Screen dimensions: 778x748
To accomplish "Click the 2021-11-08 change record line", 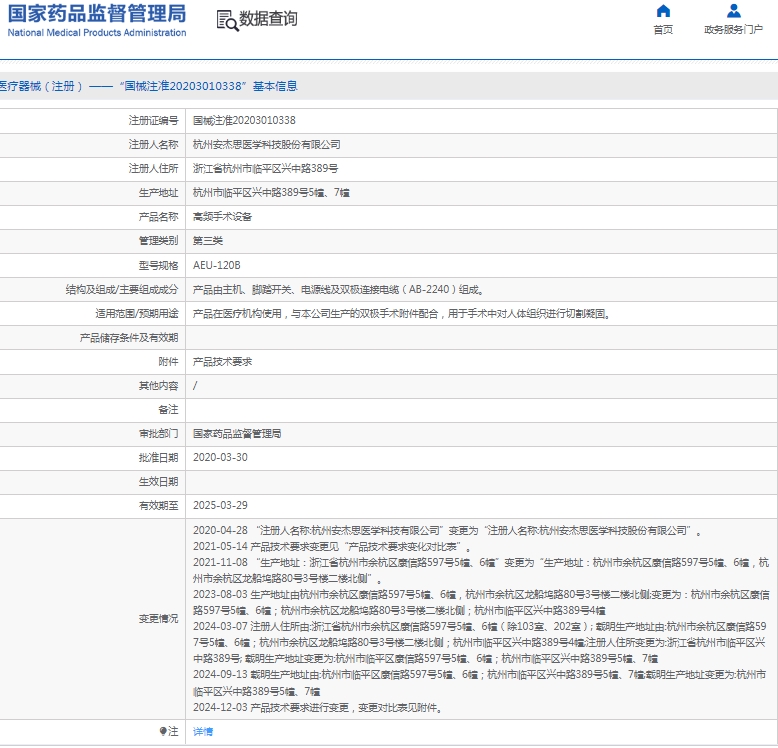I will click(481, 570).
